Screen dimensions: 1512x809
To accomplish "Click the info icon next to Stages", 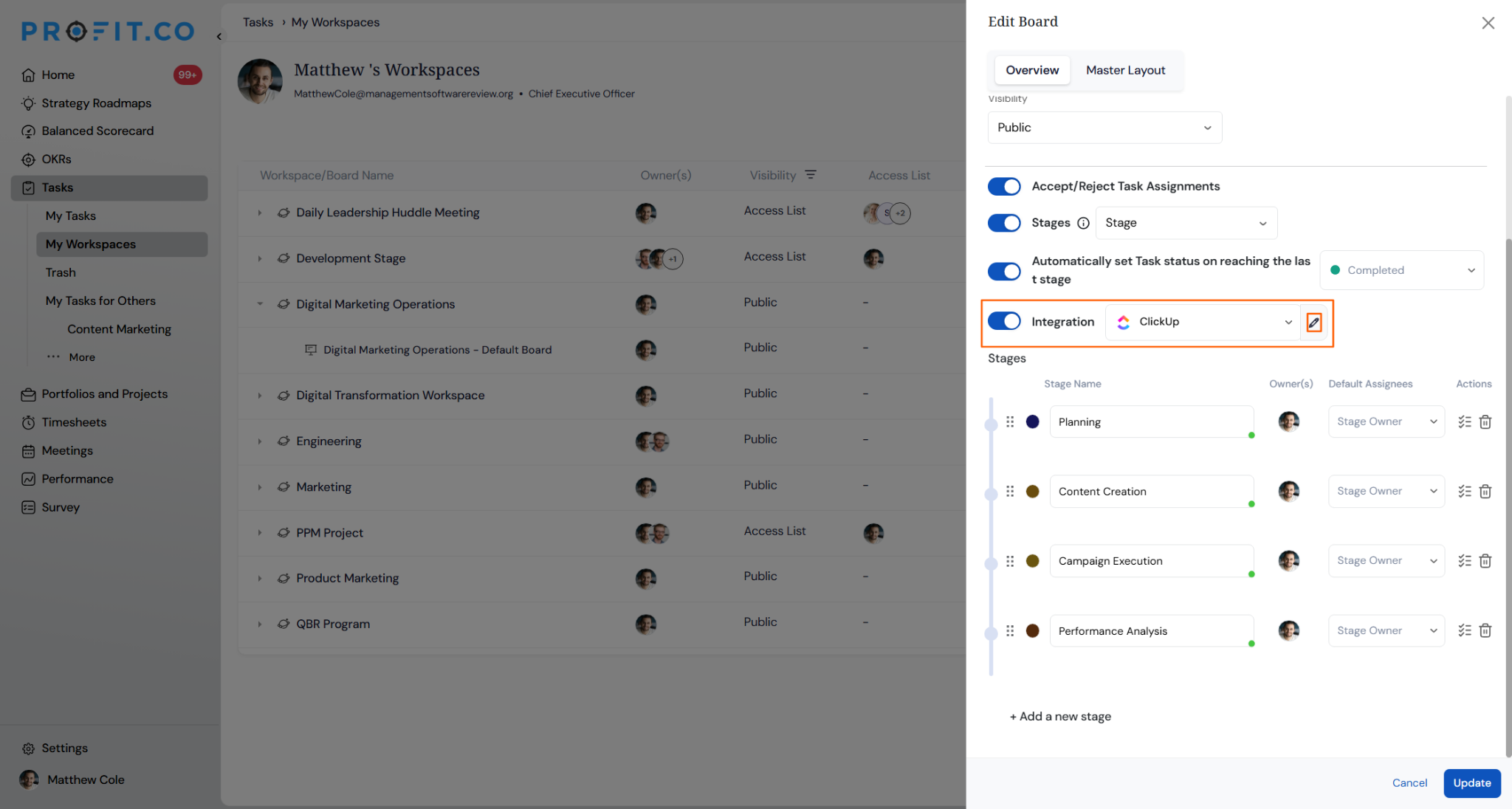I will click(1083, 223).
